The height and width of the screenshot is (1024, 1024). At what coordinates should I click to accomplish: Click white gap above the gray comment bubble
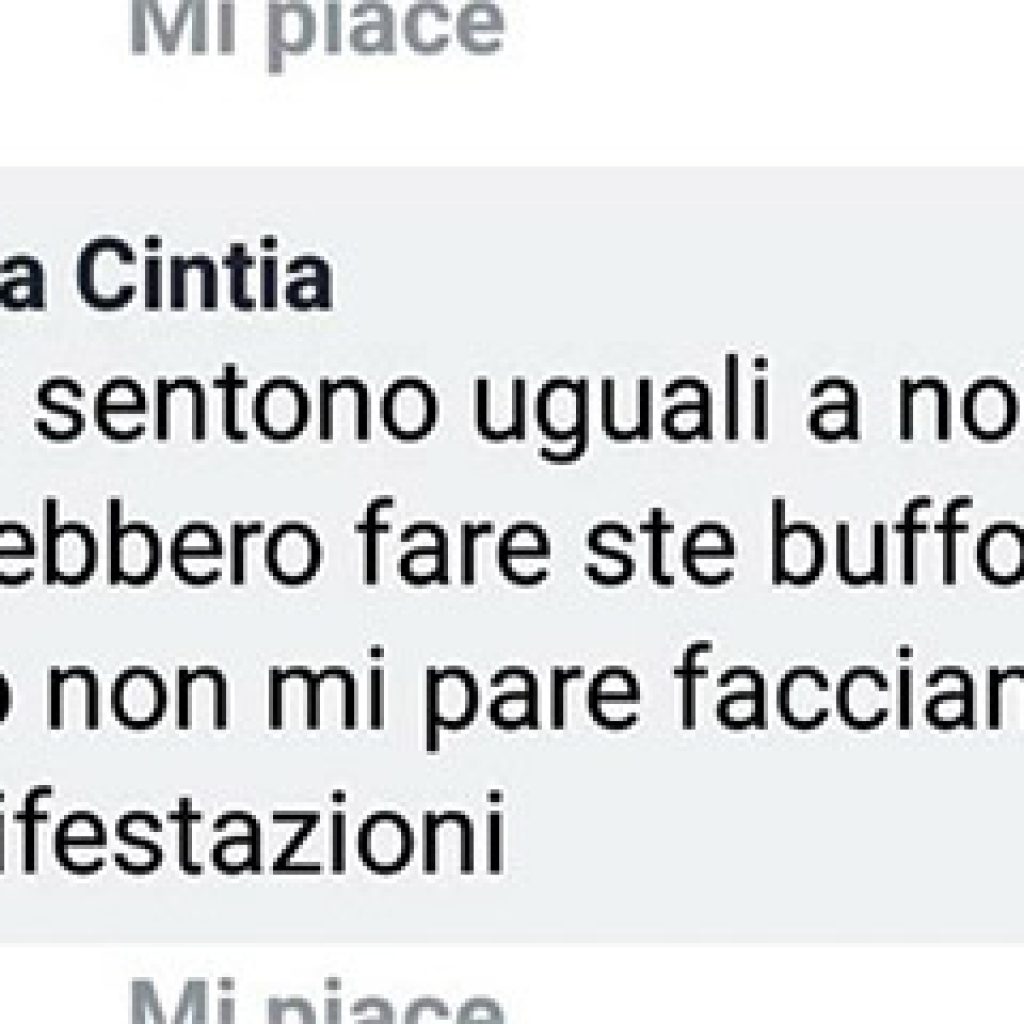pyautogui.click(x=512, y=121)
